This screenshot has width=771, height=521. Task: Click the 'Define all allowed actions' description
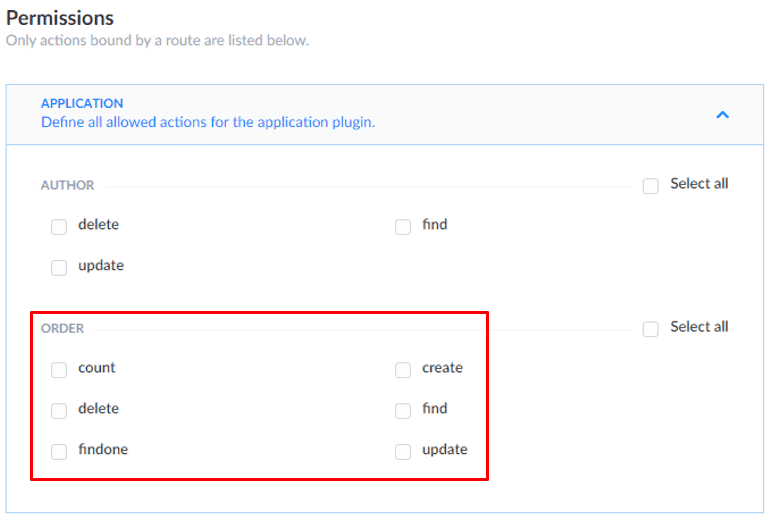[208, 123]
